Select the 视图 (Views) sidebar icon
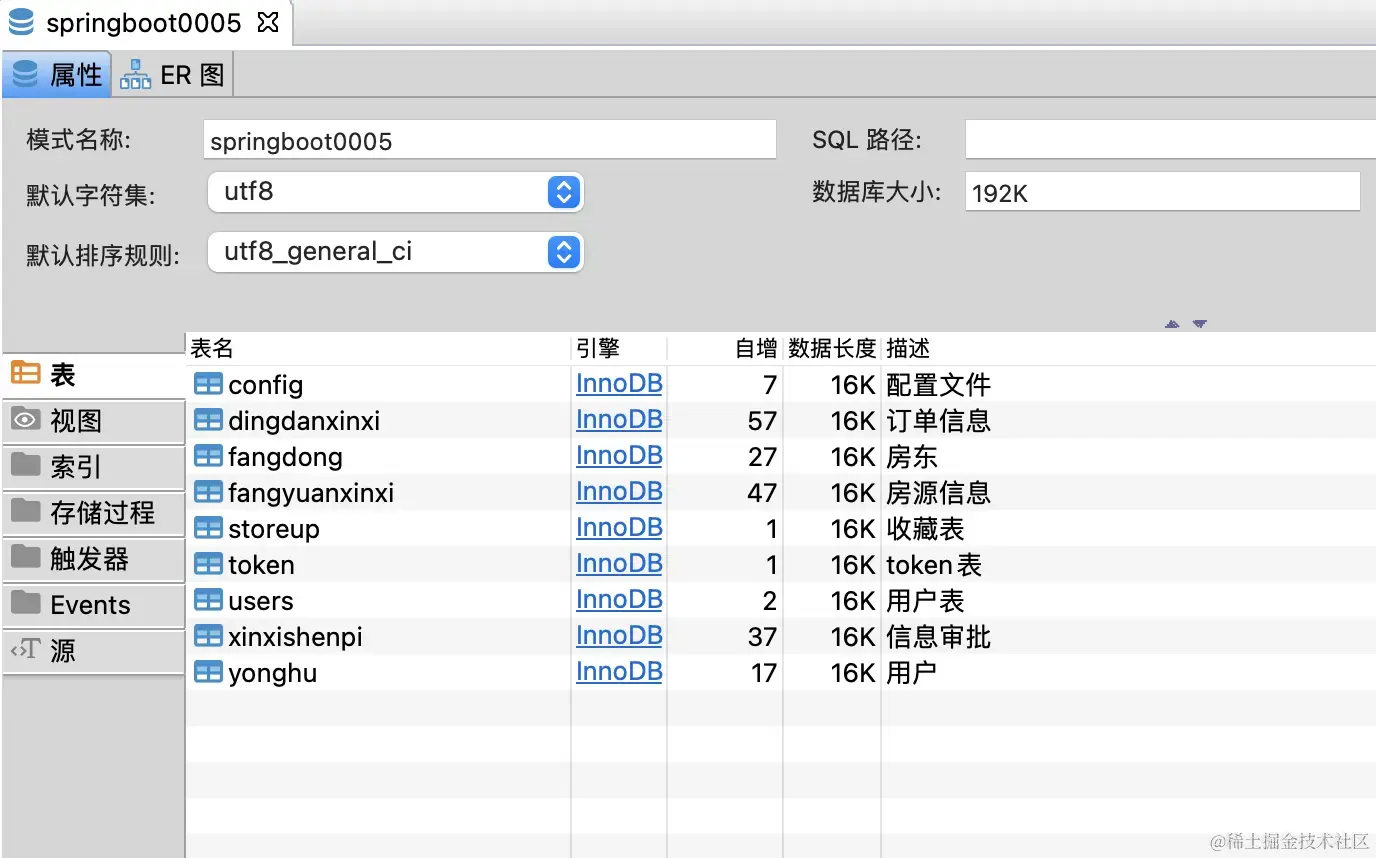 [23, 420]
